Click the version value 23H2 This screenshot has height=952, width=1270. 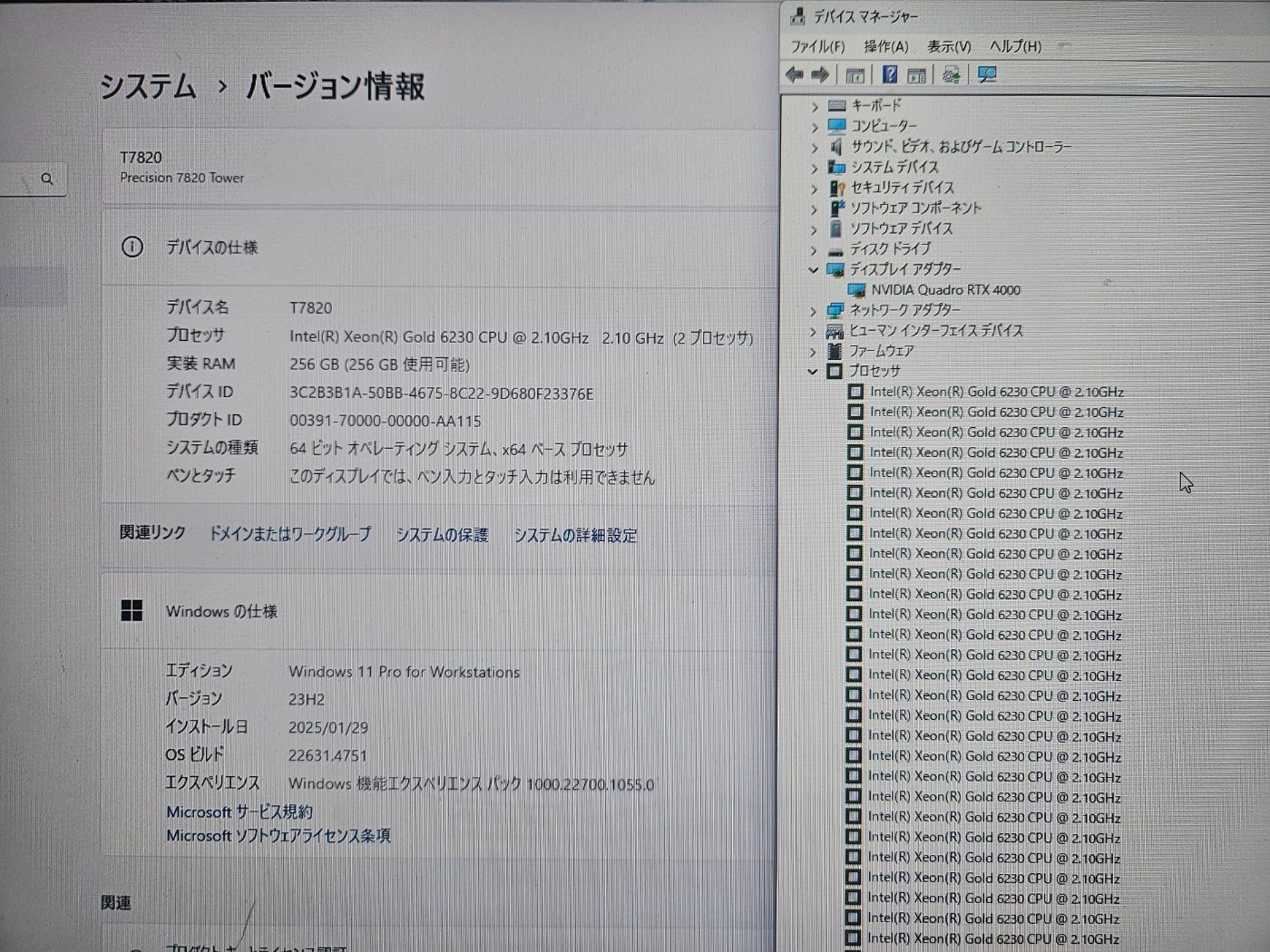point(307,700)
